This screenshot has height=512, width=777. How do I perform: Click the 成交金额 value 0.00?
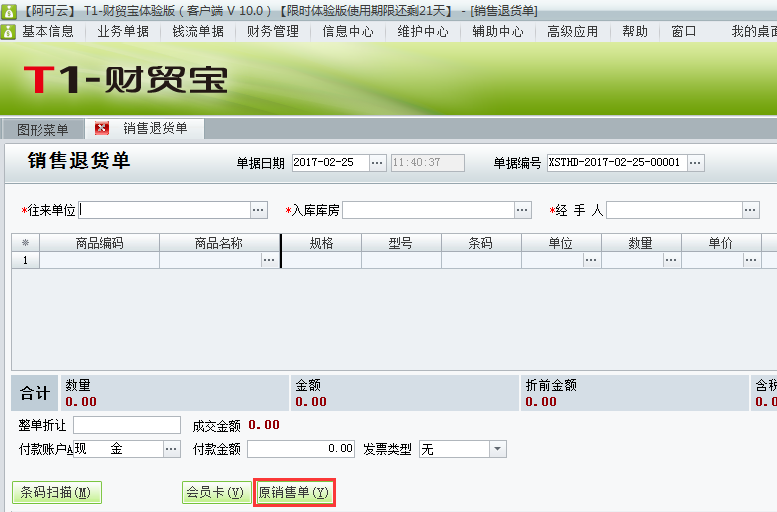(264, 425)
